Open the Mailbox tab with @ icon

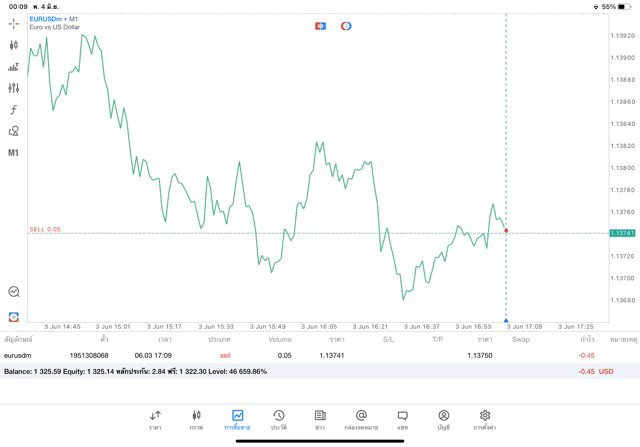[361, 419]
